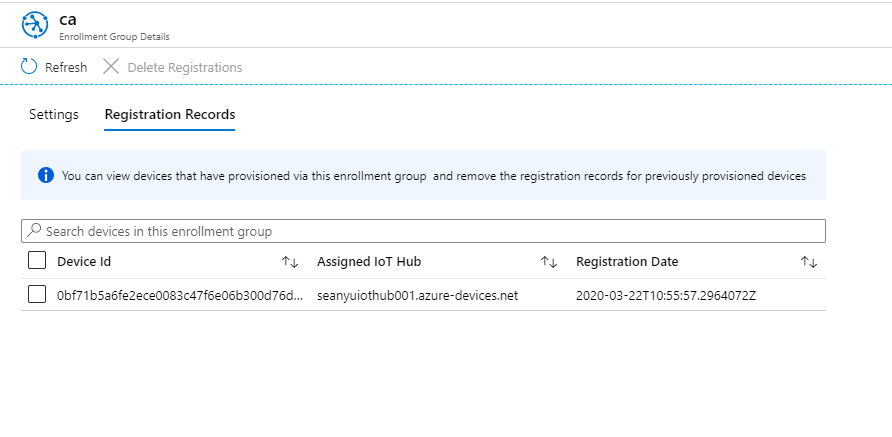
Task: Click the enrollment group hub icon
Action: coord(35,26)
